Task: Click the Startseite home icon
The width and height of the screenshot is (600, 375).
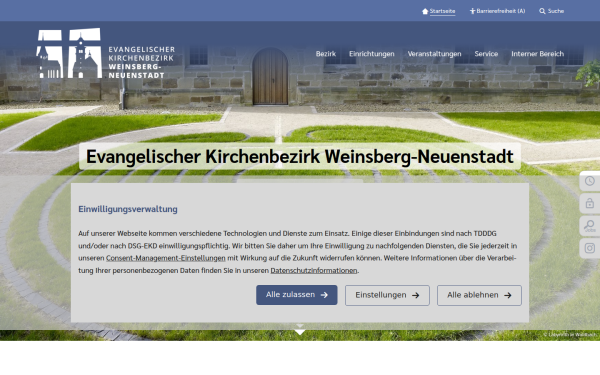Action: pos(425,11)
